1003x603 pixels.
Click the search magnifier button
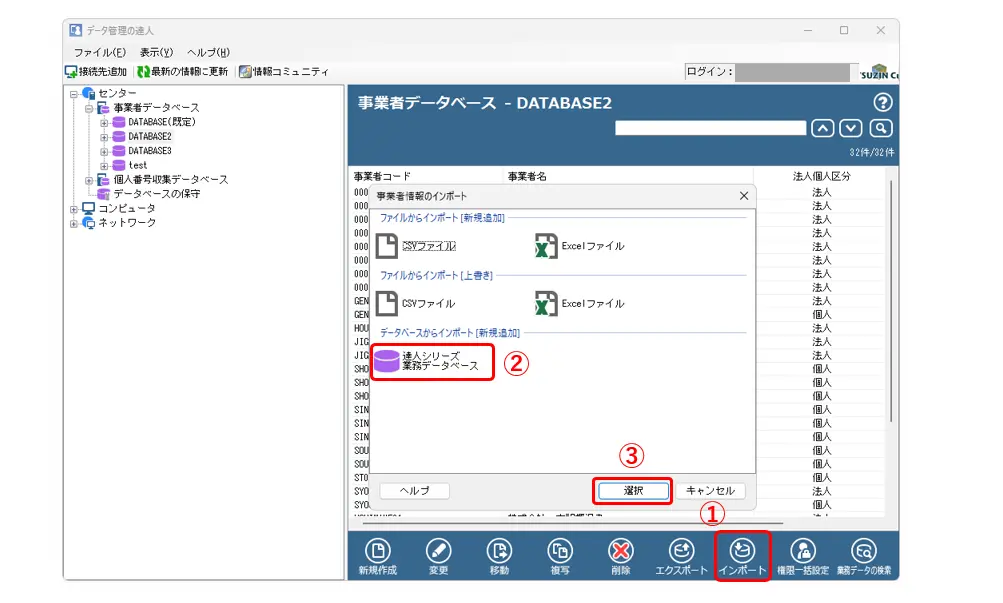pyautogui.click(x=881, y=128)
